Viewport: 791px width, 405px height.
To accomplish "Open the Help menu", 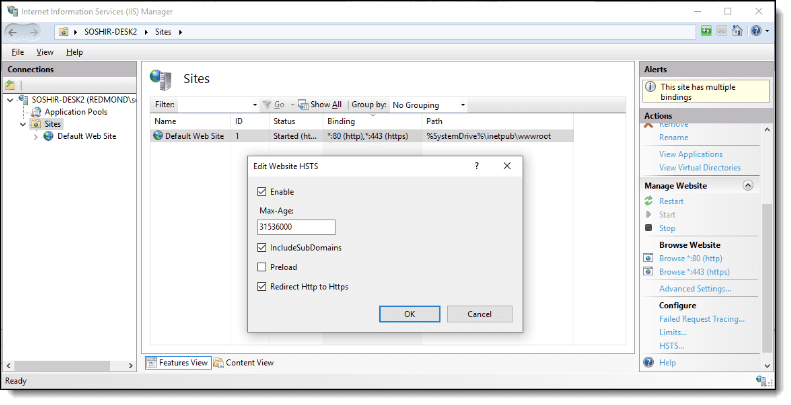I will coord(74,52).
